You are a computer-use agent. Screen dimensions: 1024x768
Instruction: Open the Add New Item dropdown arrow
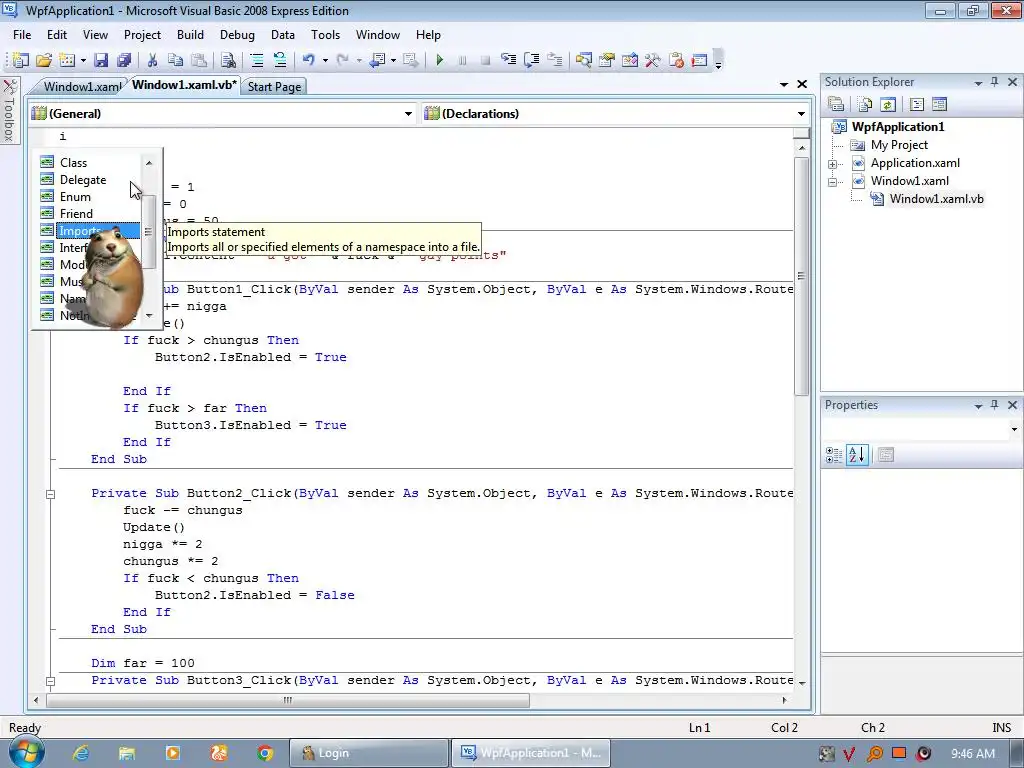click(83, 61)
